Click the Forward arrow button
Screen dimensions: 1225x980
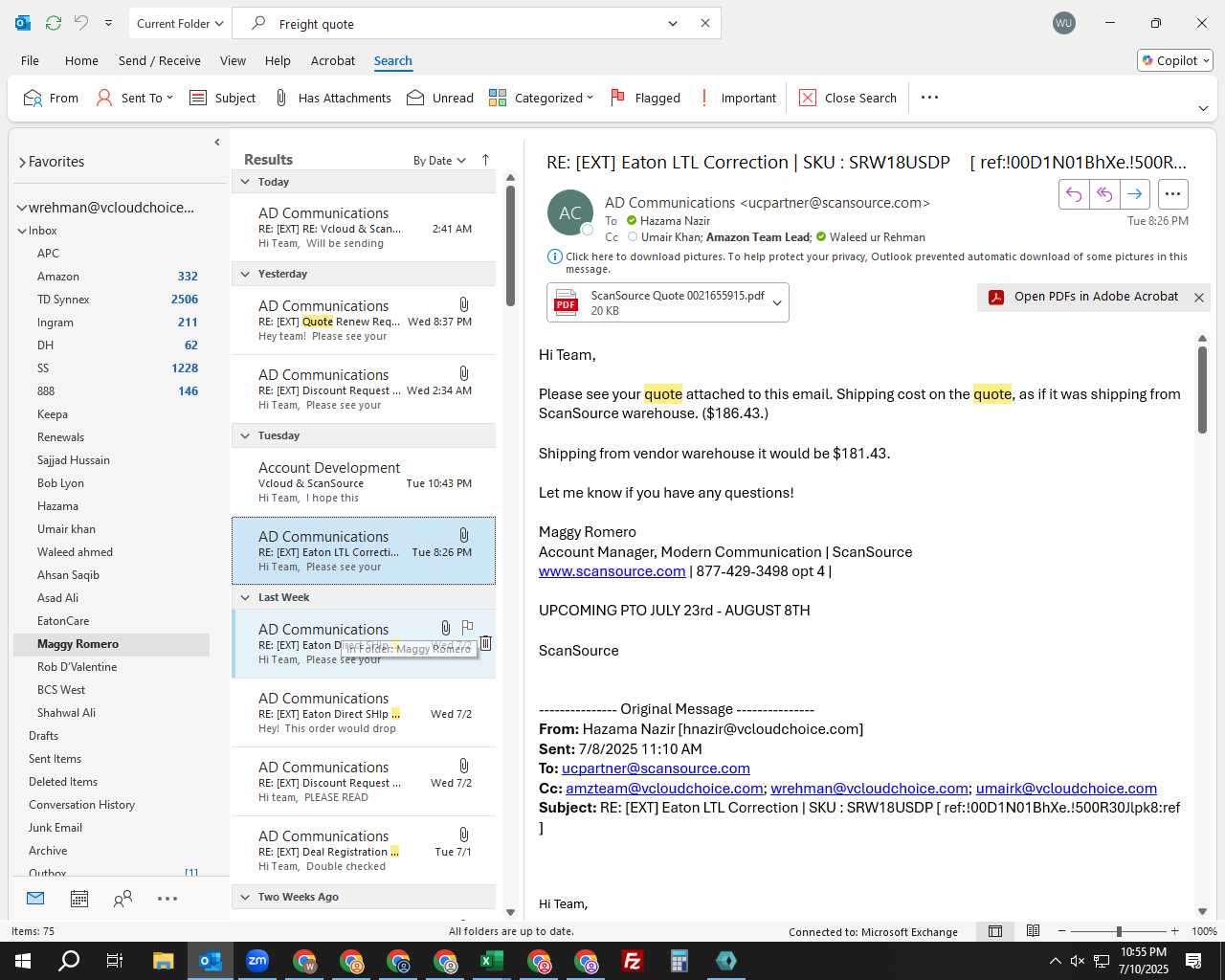pos(1134,194)
